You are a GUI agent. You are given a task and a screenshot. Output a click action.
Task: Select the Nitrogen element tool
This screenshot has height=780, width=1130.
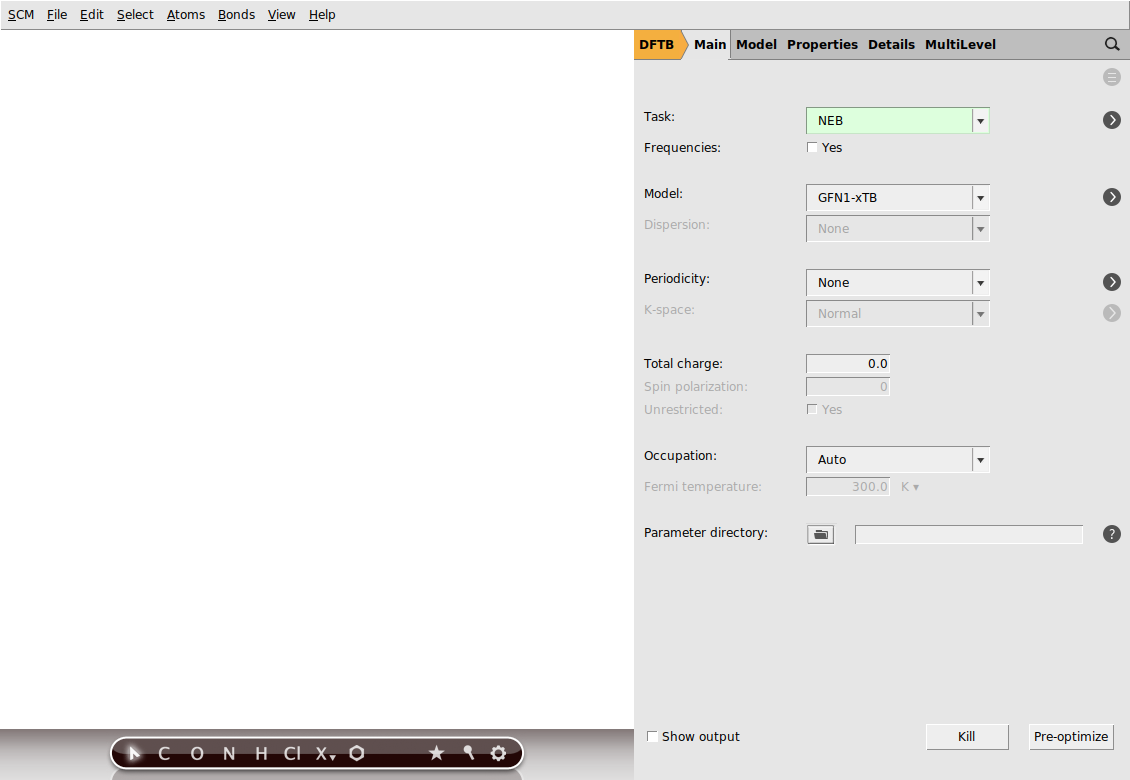click(x=228, y=753)
